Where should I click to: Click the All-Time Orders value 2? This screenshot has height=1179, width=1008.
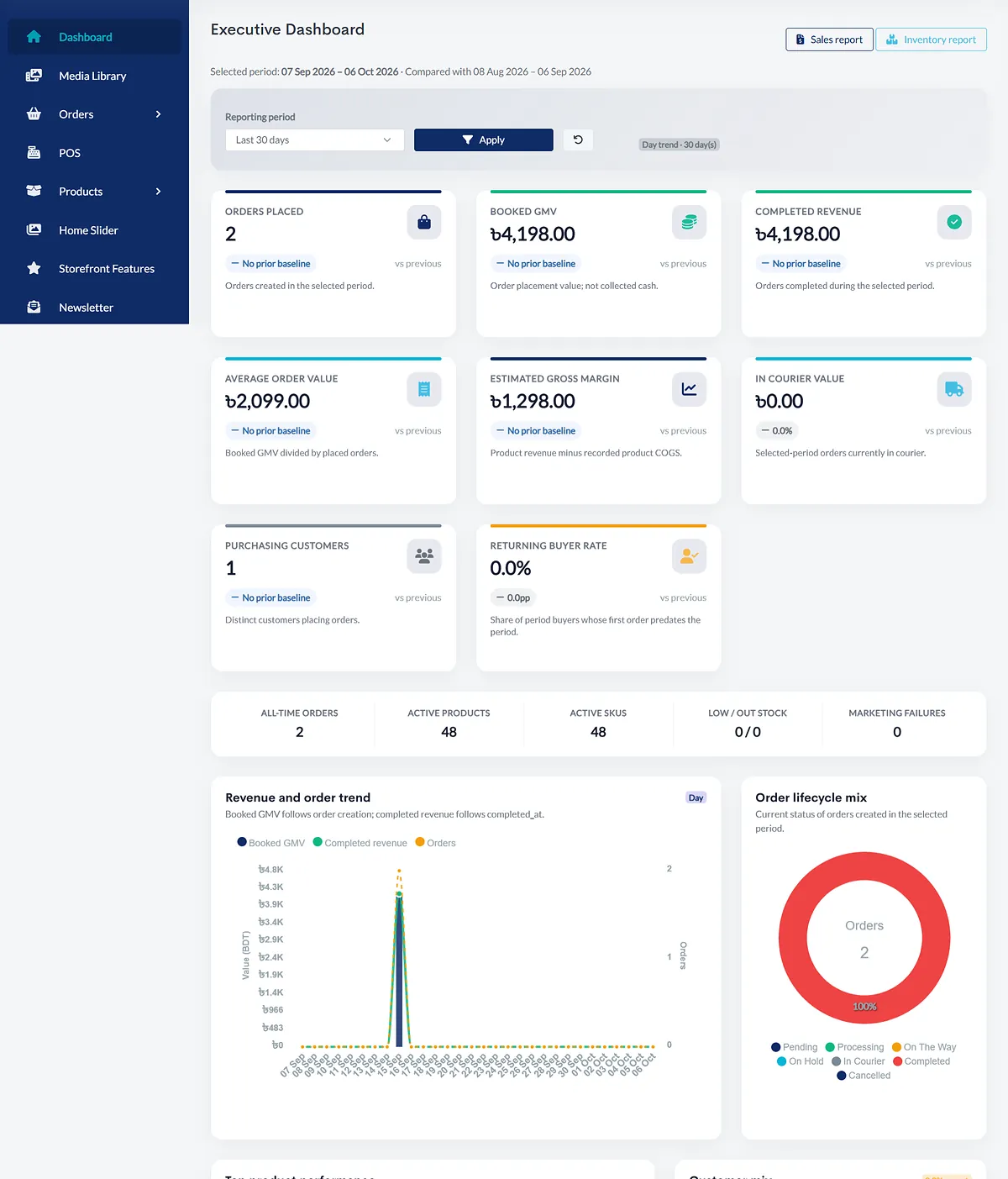tap(300, 732)
